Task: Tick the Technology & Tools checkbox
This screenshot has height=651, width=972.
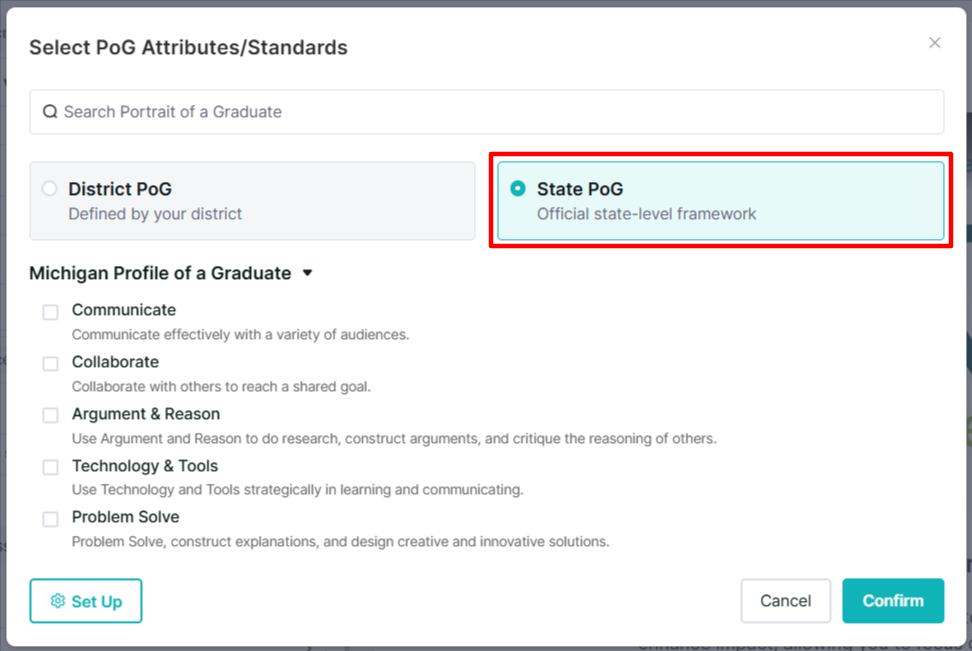Action: (50, 467)
